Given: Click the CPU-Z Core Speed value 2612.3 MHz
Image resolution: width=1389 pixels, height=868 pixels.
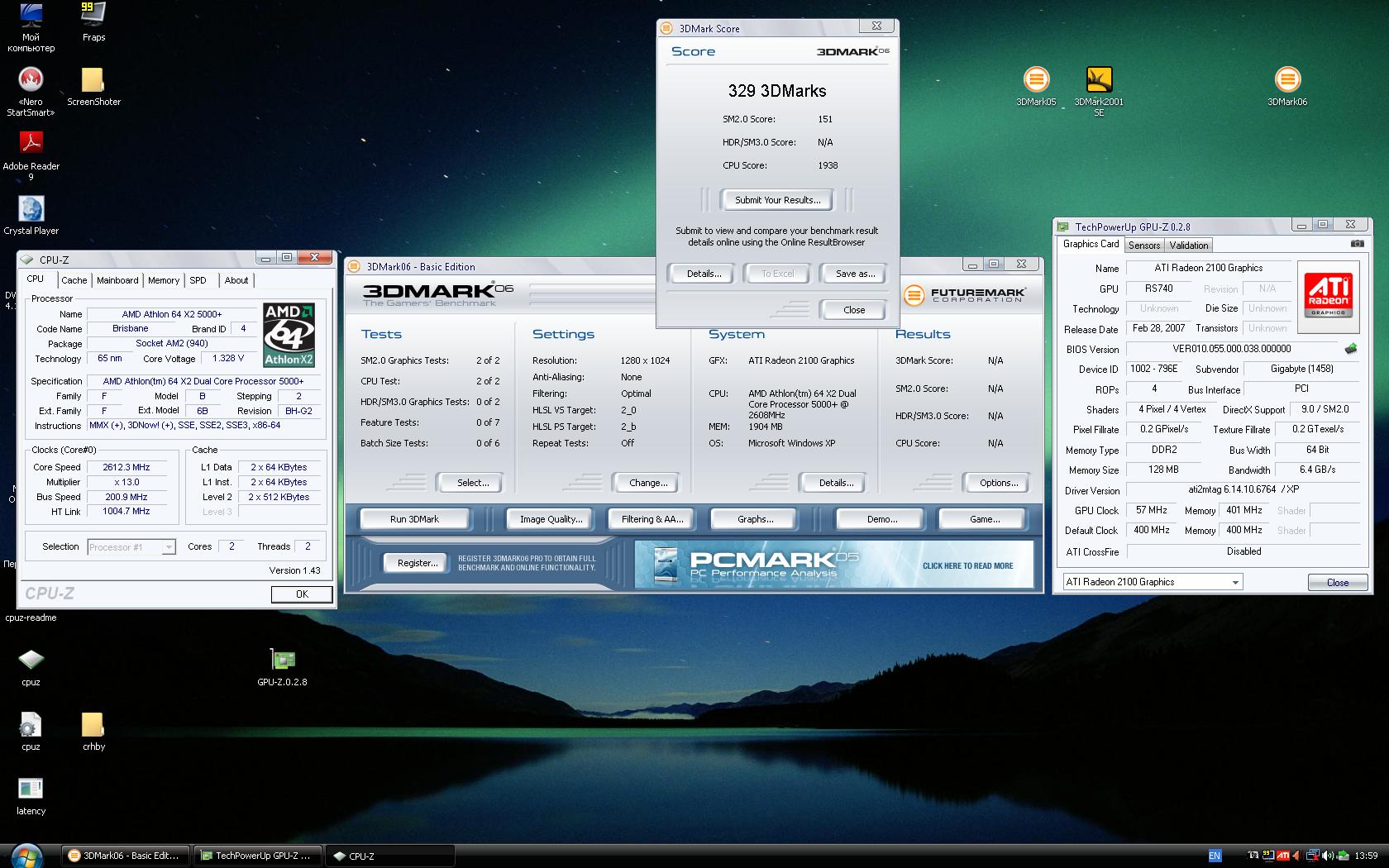Looking at the screenshot, I should pyautogui.click(x=126, y=467).
